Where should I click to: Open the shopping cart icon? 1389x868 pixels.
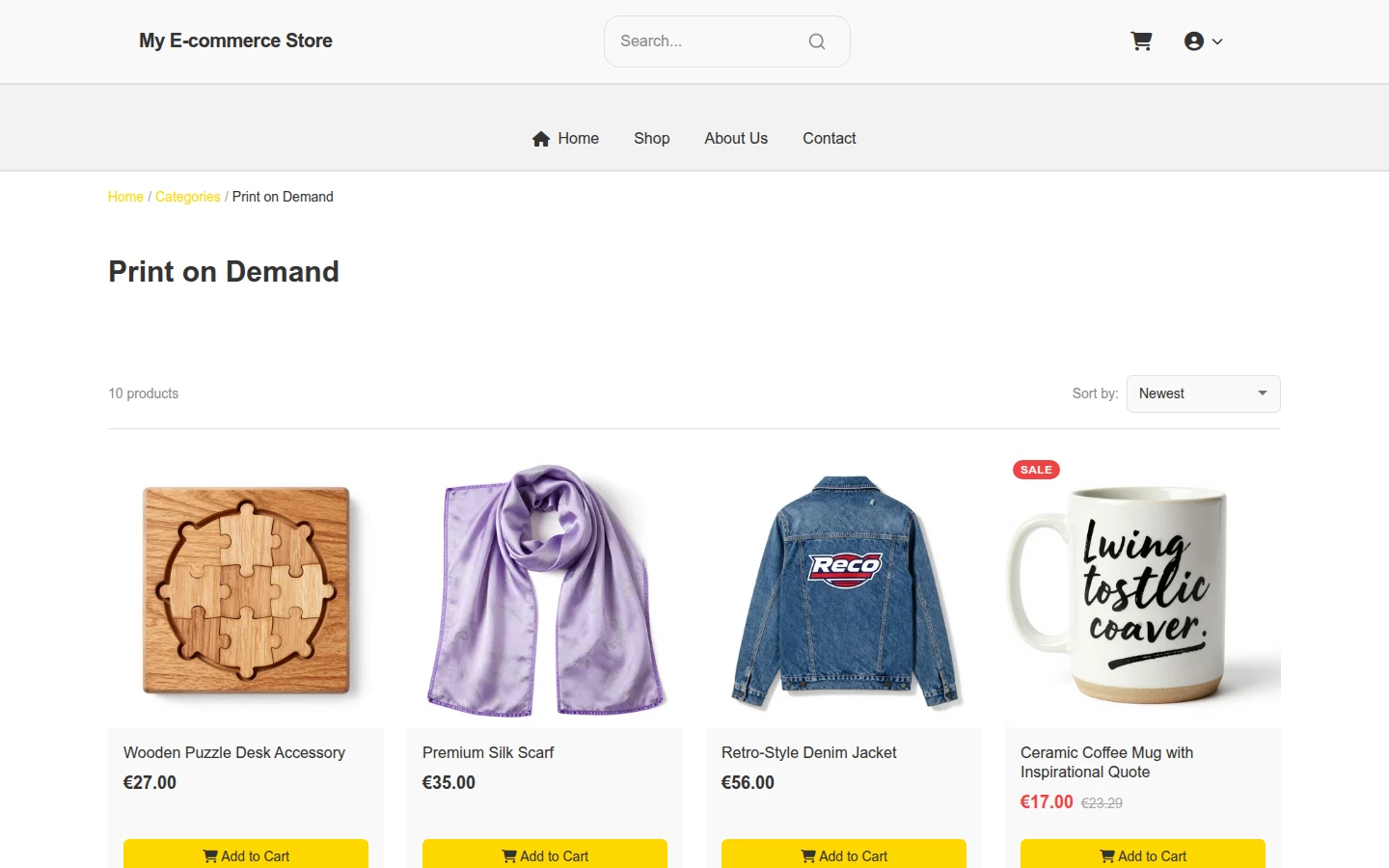coord(1141,41)
